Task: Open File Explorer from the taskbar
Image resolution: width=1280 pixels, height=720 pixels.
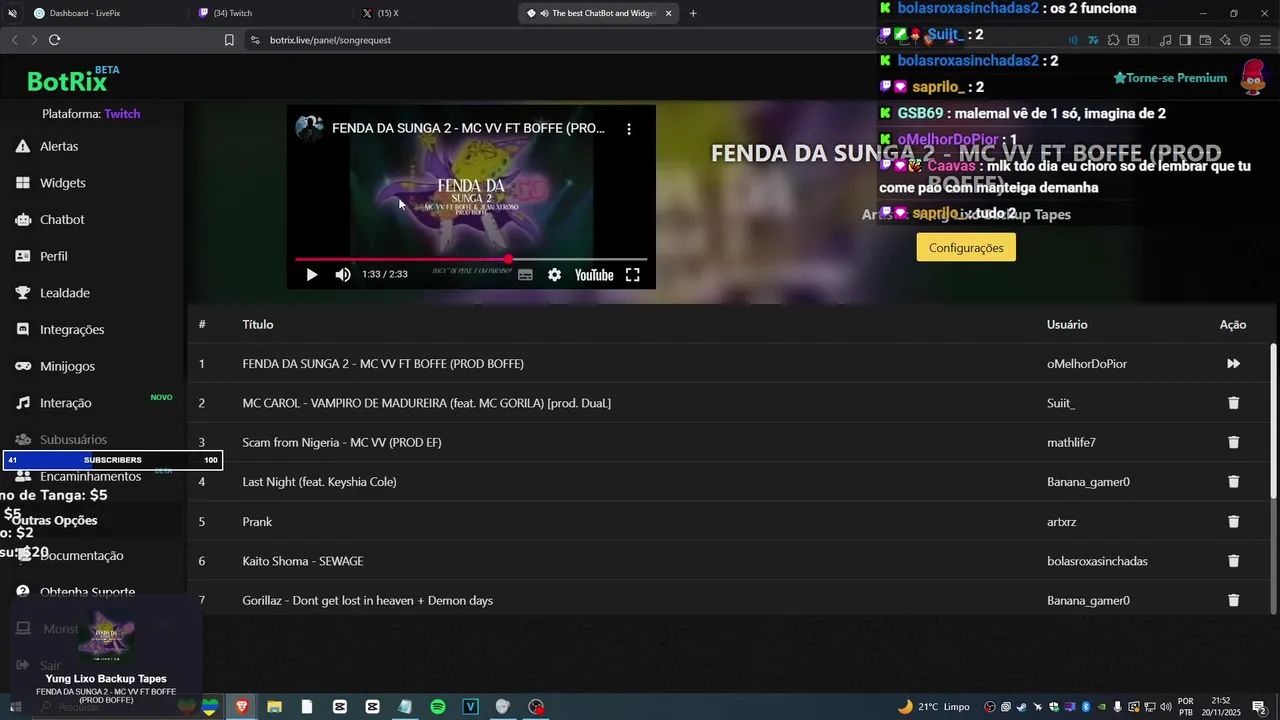Action: pyautogui.click(x=274, y=706)
